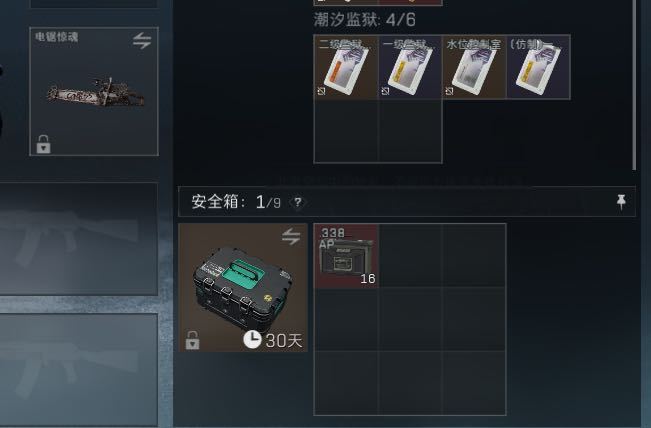This screenshot has width=651, height=428.
Task: Click the swap arrows on safe box
Action: (x=291, y=237)
